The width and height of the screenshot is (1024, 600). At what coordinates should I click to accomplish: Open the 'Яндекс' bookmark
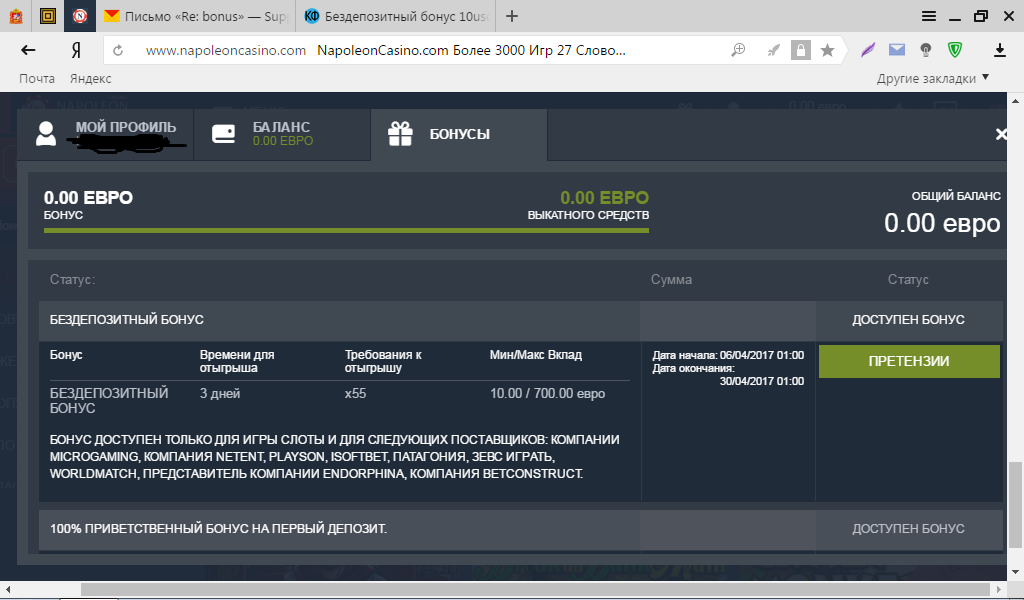click(91, 78)
